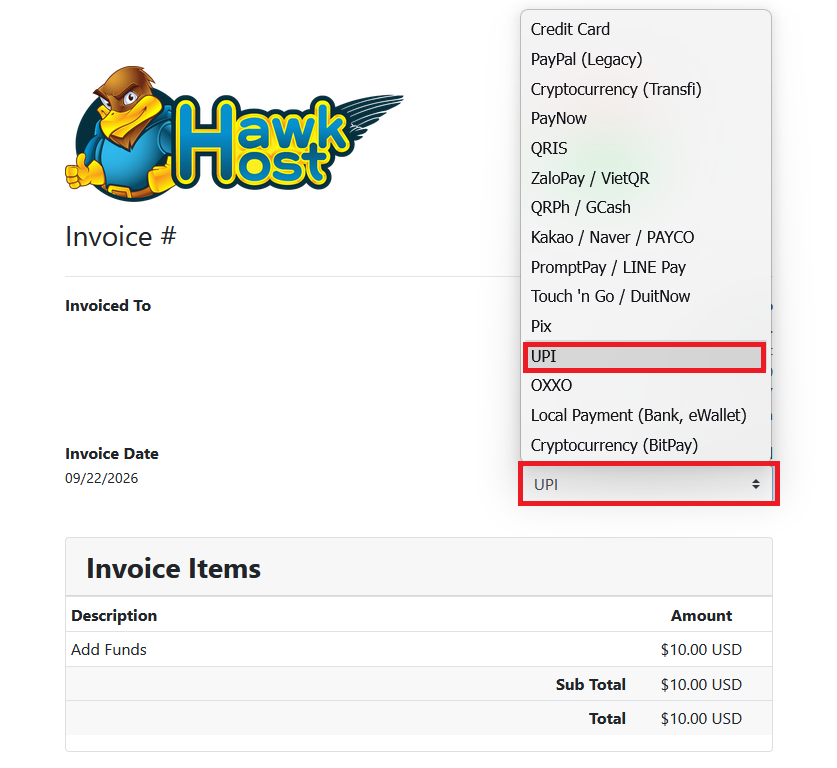Choose UPI in the dropdown list
The image size is (837, 768).
[x=645, y=357]
